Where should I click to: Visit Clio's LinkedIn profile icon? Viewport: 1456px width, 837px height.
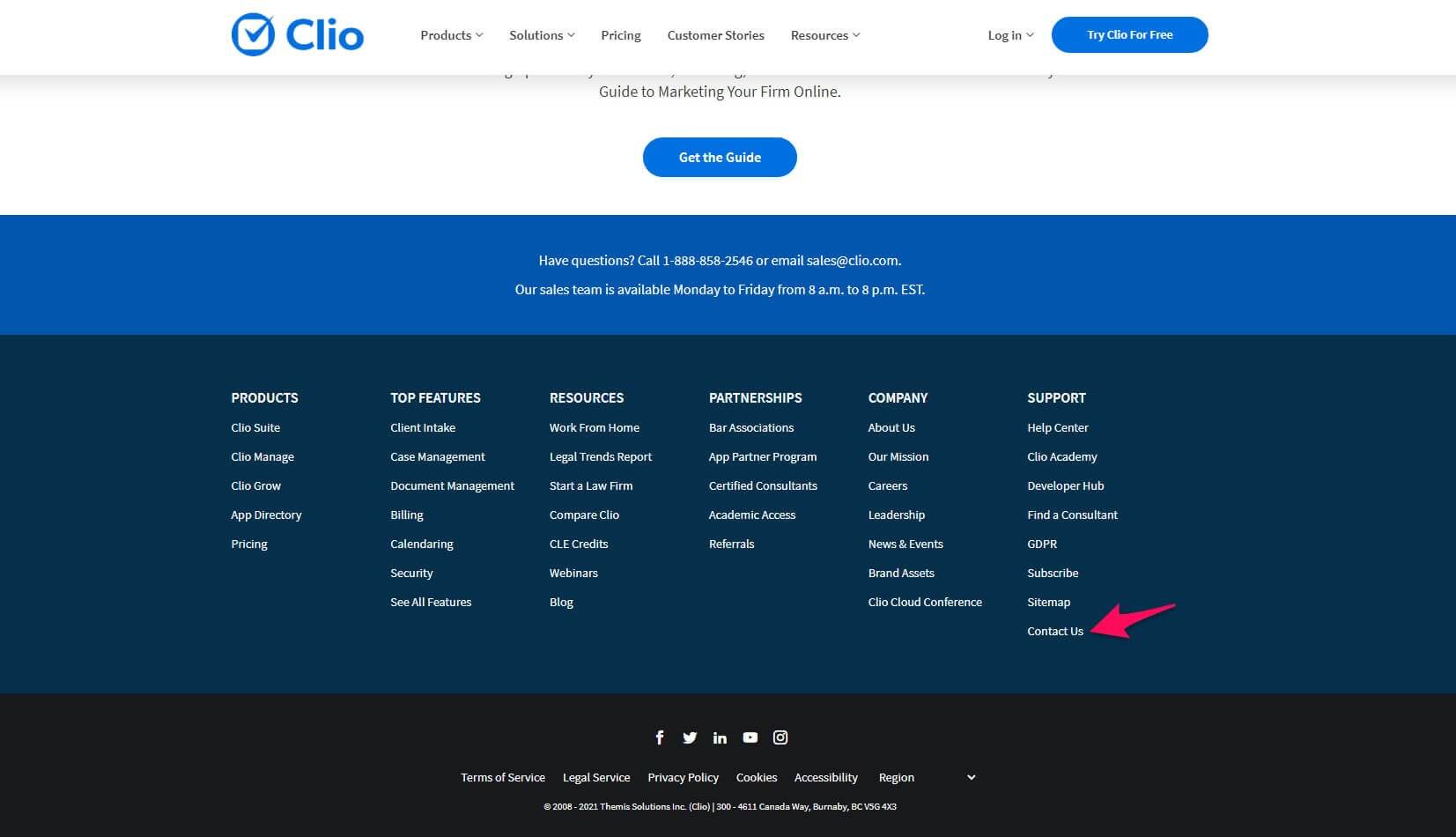click(x=720, y=737)
